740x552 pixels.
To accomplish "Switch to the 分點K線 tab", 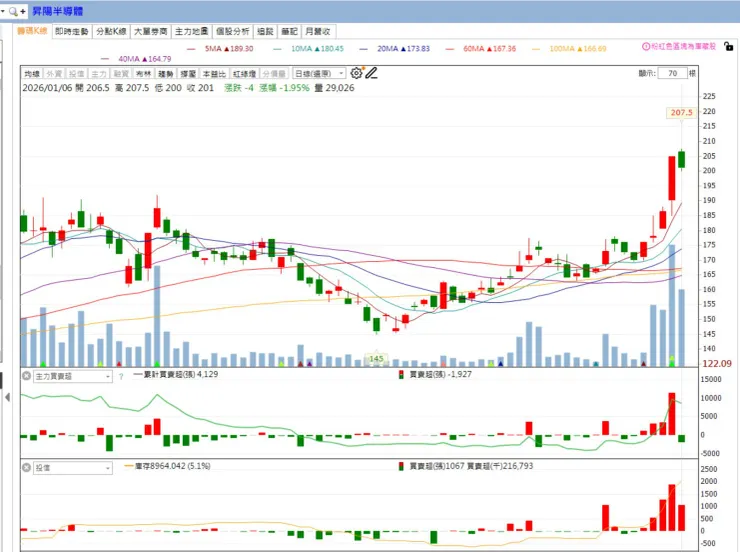I will click(x=111, y=31).
